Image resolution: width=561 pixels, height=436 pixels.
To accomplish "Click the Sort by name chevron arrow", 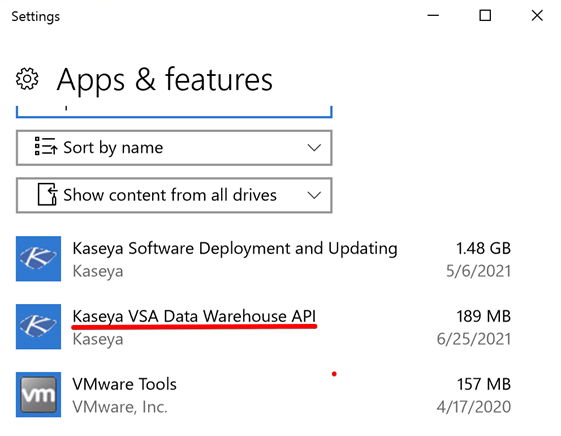I will point(314,148).
